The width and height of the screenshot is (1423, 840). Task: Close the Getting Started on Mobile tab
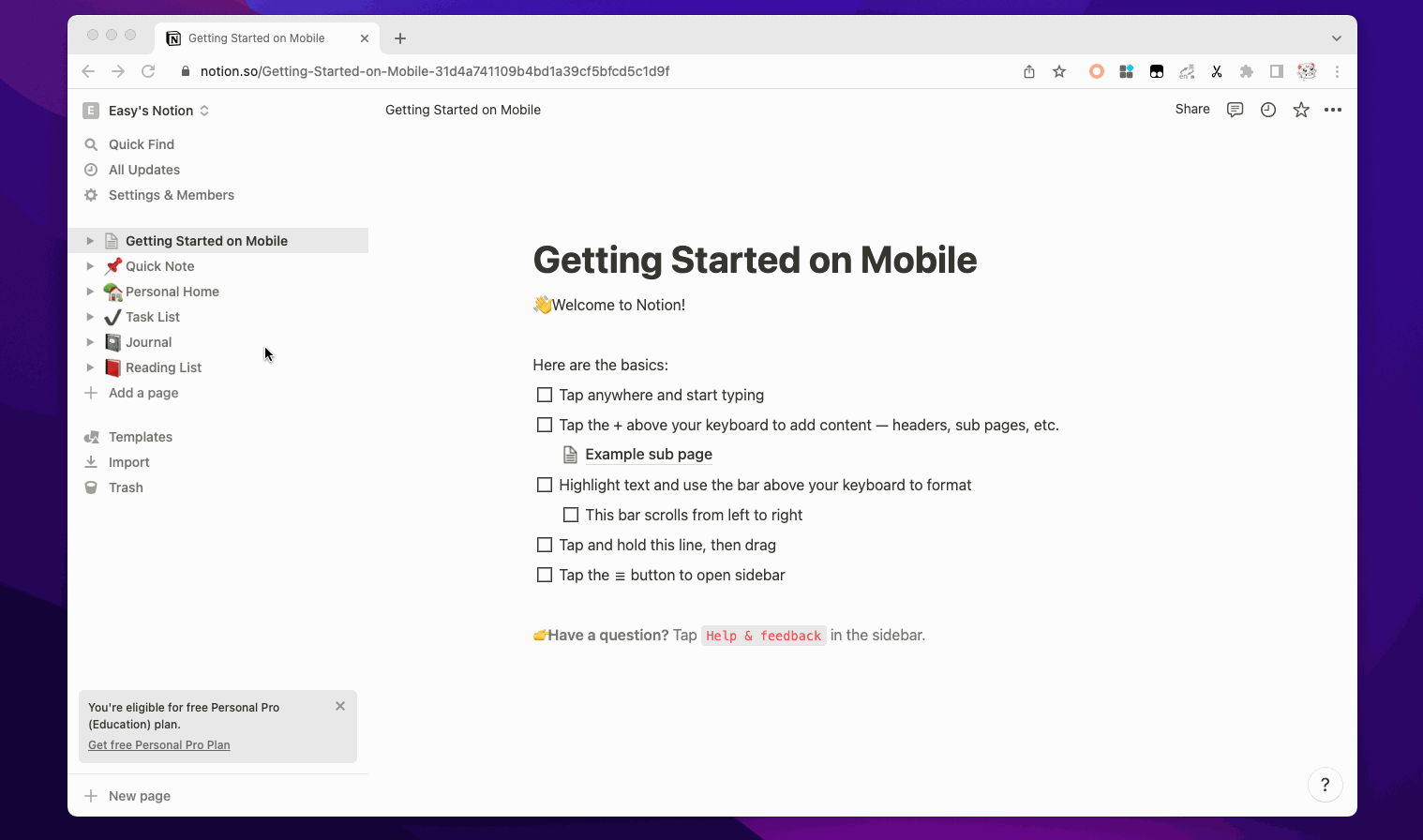365,38
